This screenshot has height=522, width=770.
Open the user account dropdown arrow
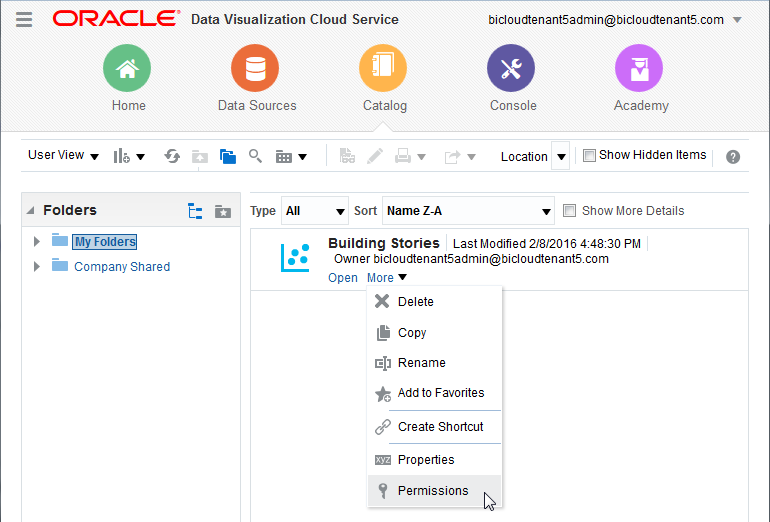737,20
